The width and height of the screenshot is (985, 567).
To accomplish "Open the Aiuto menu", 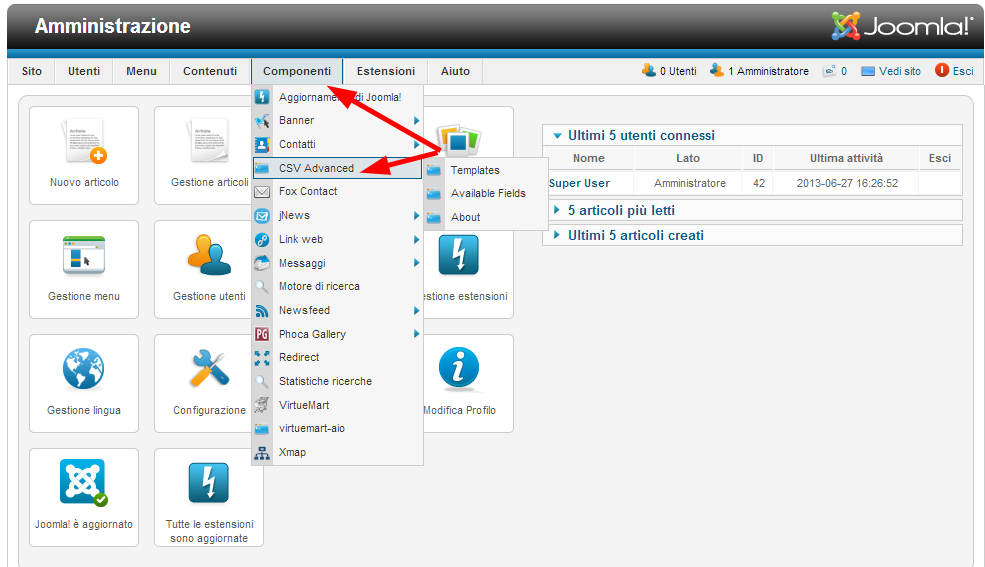I will coord(455,71).
